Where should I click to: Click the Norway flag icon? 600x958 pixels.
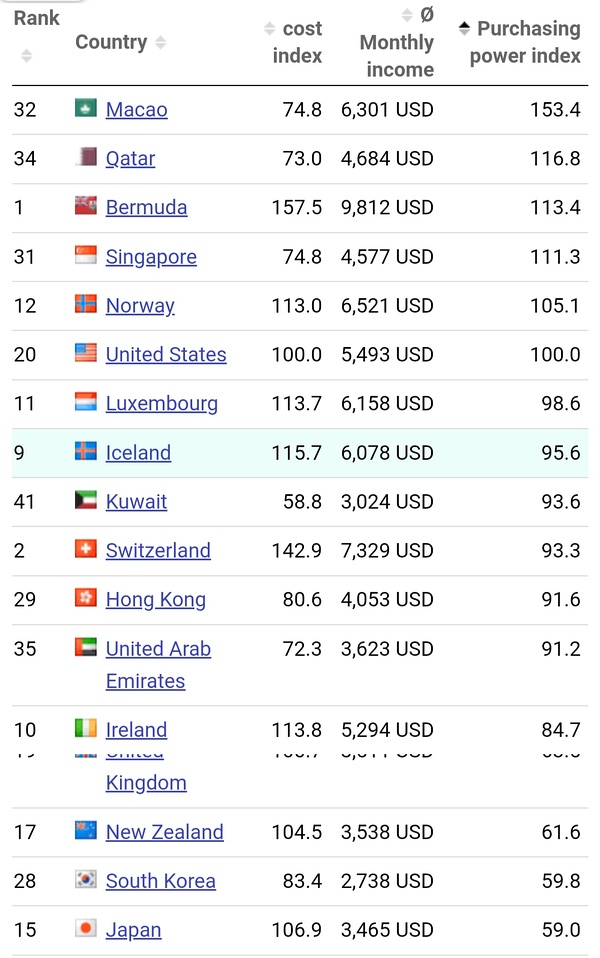(x=86, y=304)
